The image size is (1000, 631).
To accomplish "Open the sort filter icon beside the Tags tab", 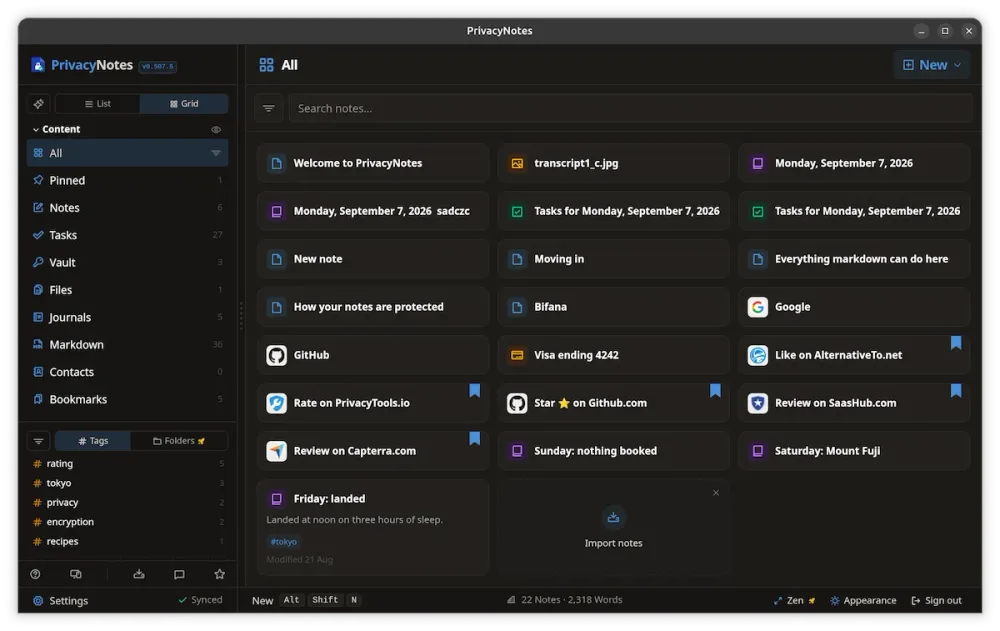I will [39, 441].
